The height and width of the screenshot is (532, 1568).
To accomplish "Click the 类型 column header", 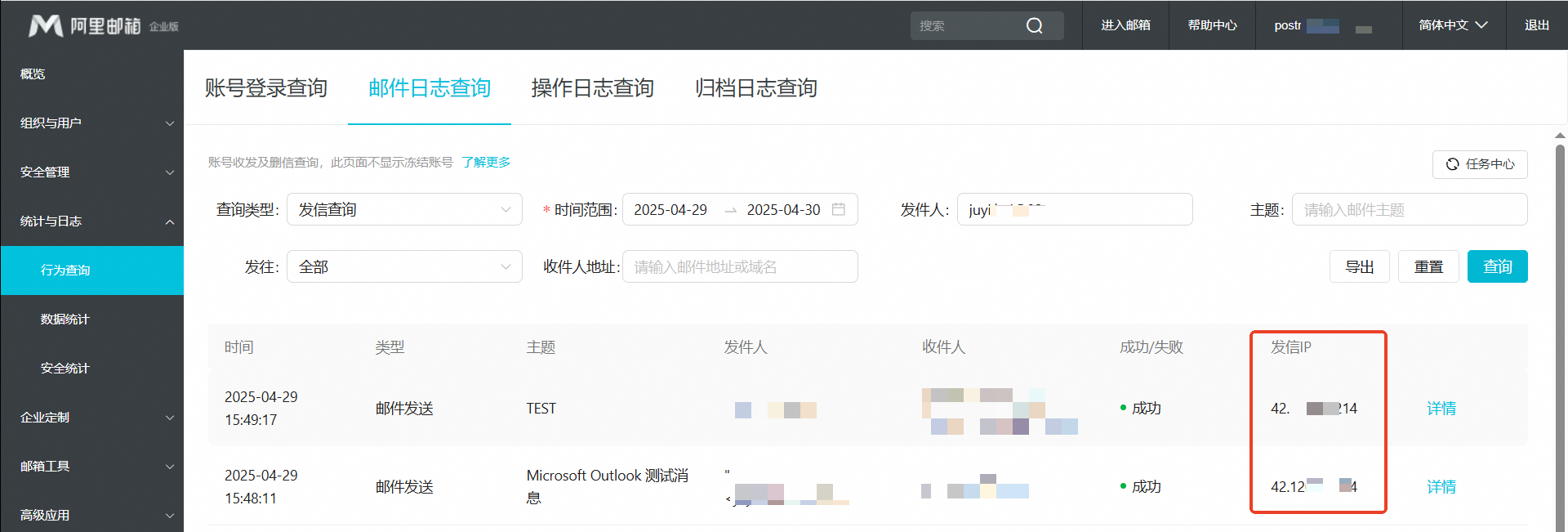I will point(390,347).
